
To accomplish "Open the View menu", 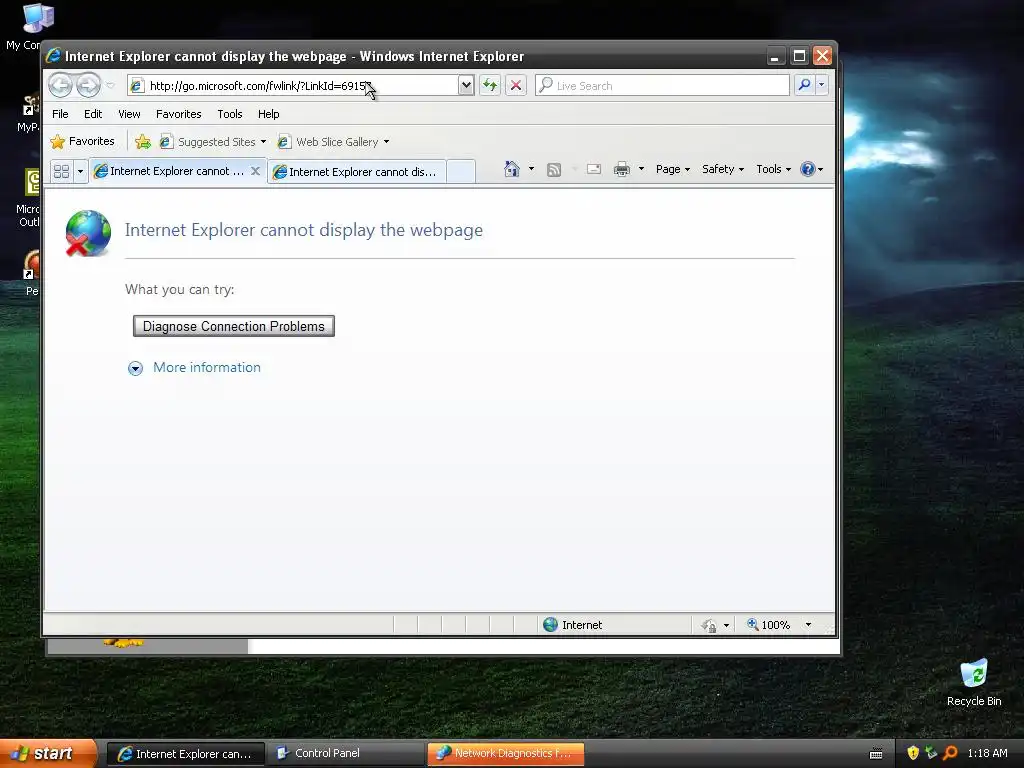I will click(129, 114).
